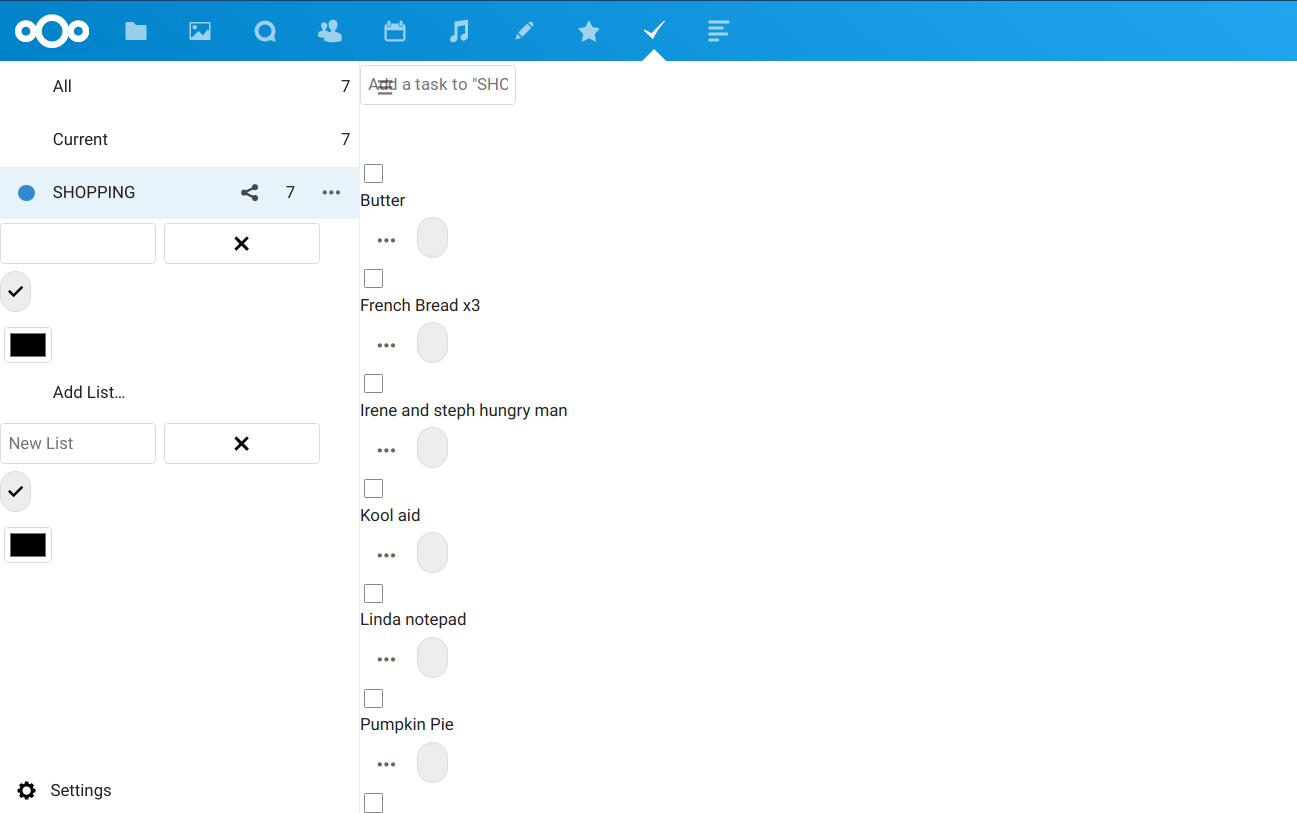
Task: Open the Talk chat icon
Action: point(265,31)
